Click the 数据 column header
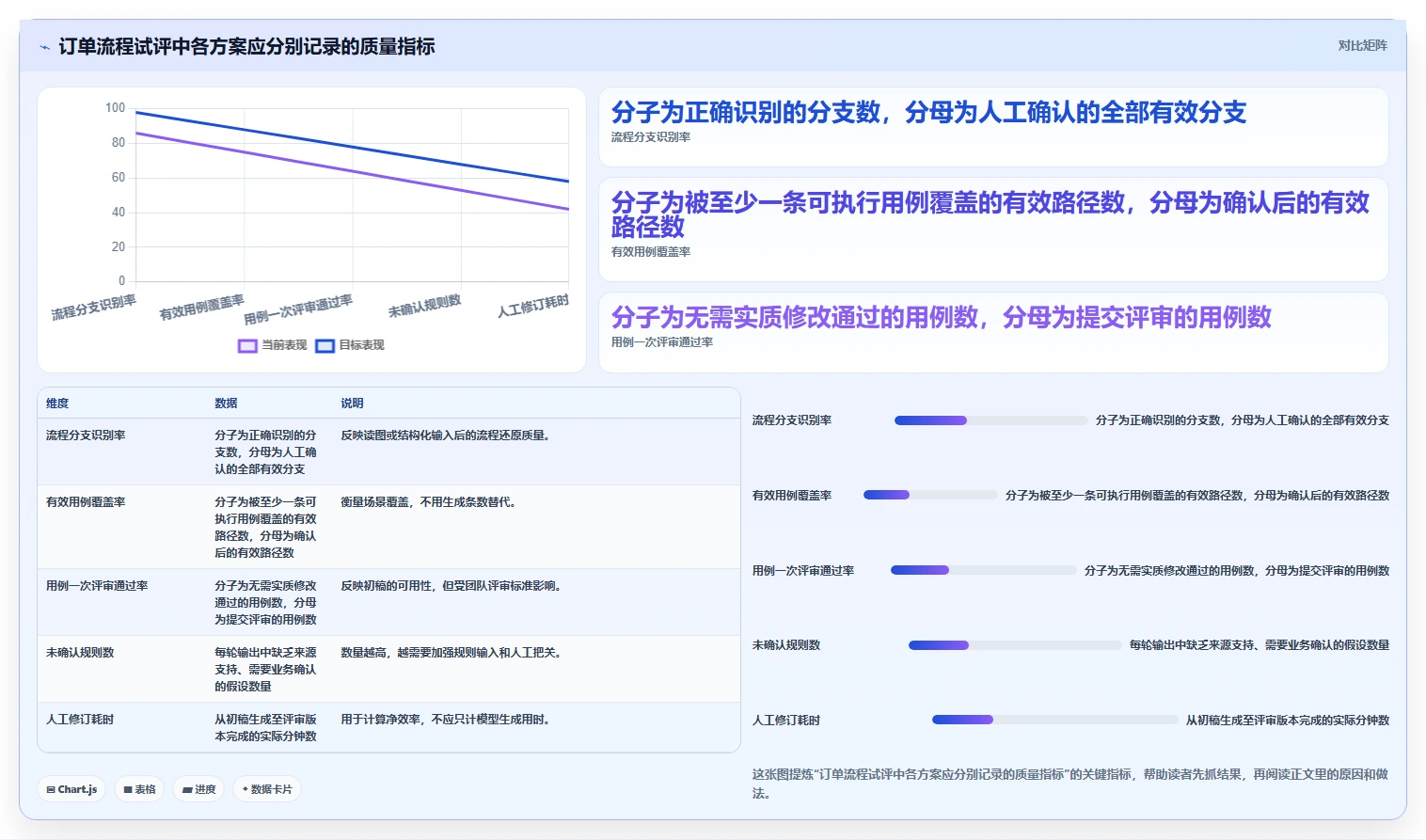This screenshot has height=840, width=1426. [x=226, y=403]
